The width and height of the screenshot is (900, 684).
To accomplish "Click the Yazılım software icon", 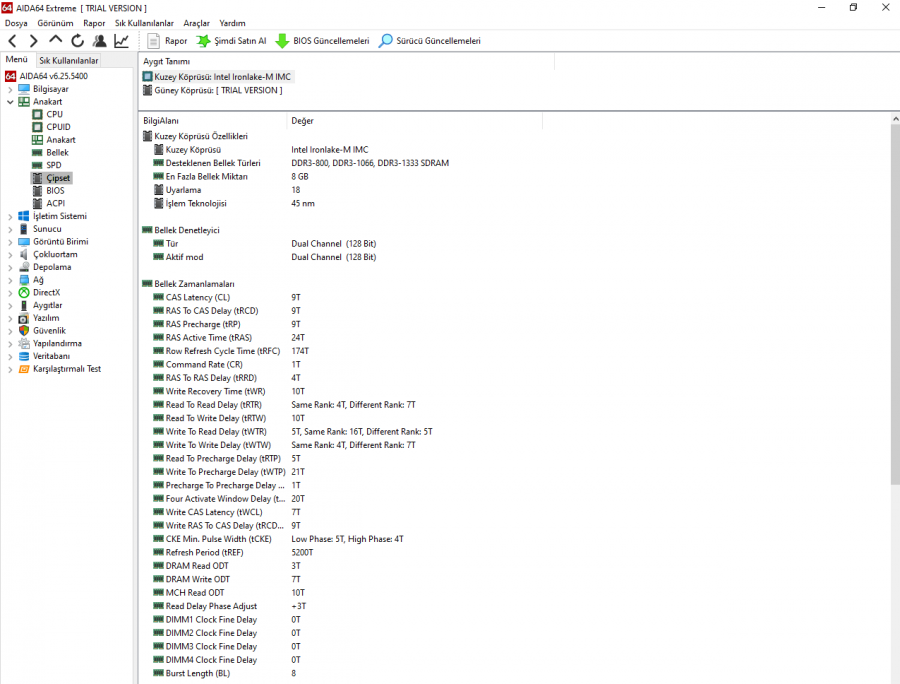I will [x=24, y=318].
